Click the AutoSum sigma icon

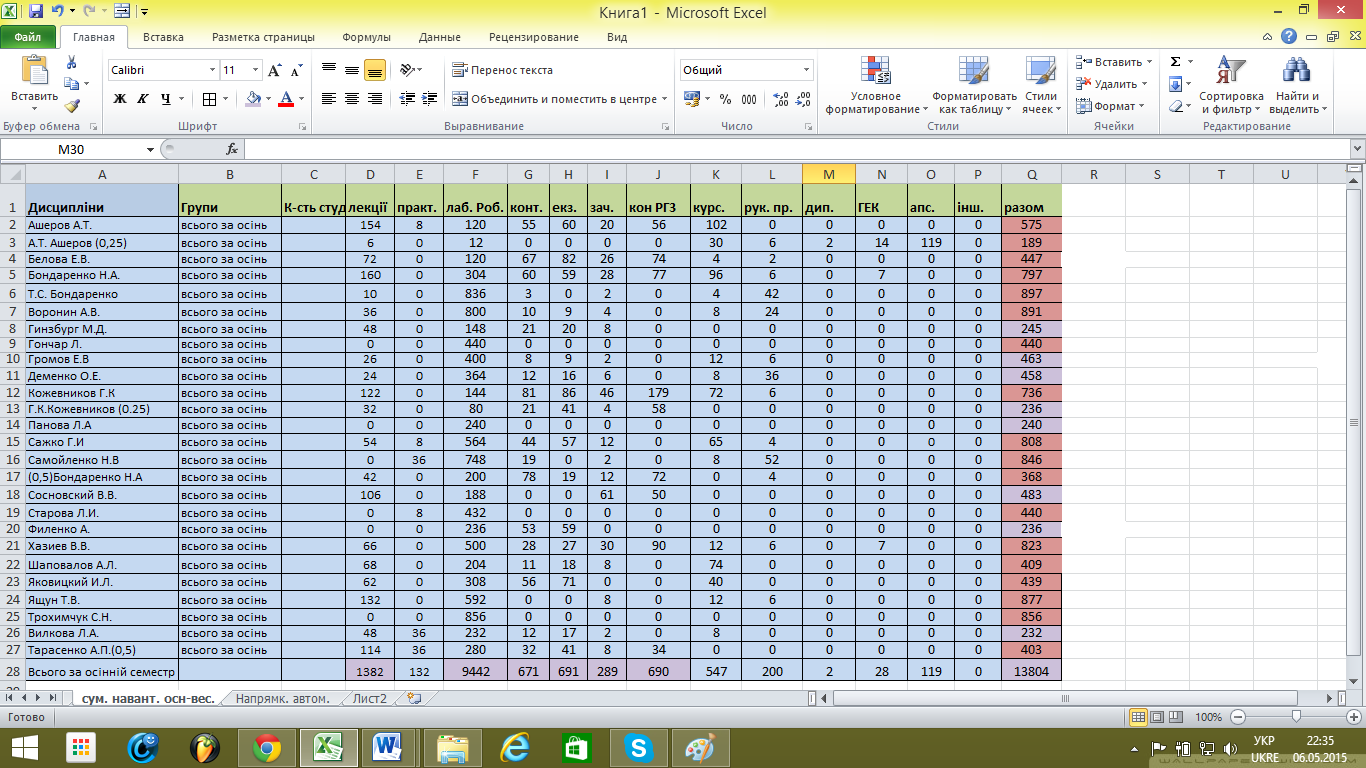pos(1176,62)
